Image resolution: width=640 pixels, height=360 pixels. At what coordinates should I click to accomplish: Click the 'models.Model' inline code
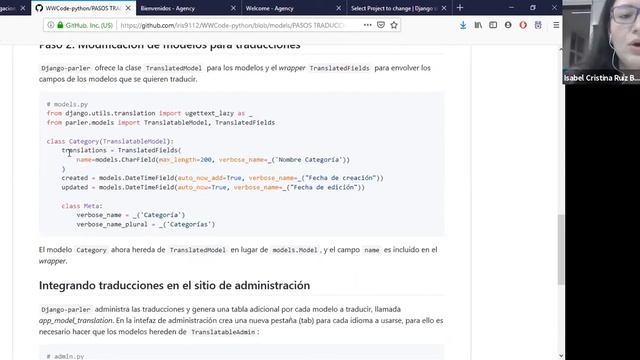[x=294, y=250]
